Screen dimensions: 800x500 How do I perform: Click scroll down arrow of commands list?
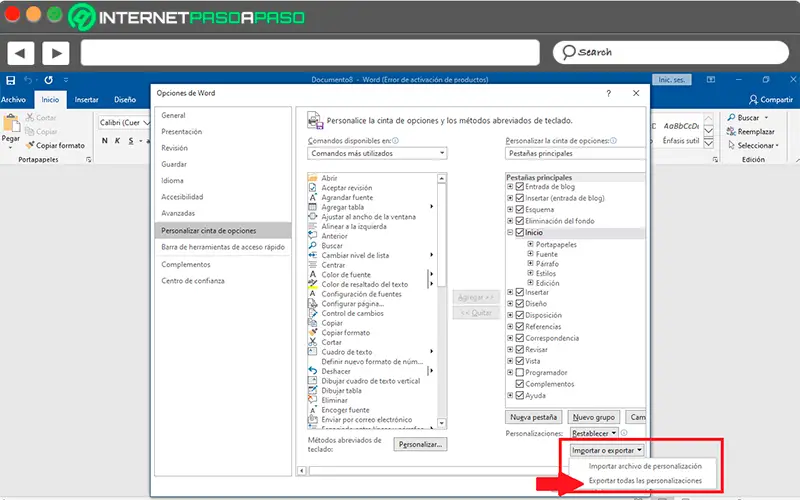(x=442, y=423)
